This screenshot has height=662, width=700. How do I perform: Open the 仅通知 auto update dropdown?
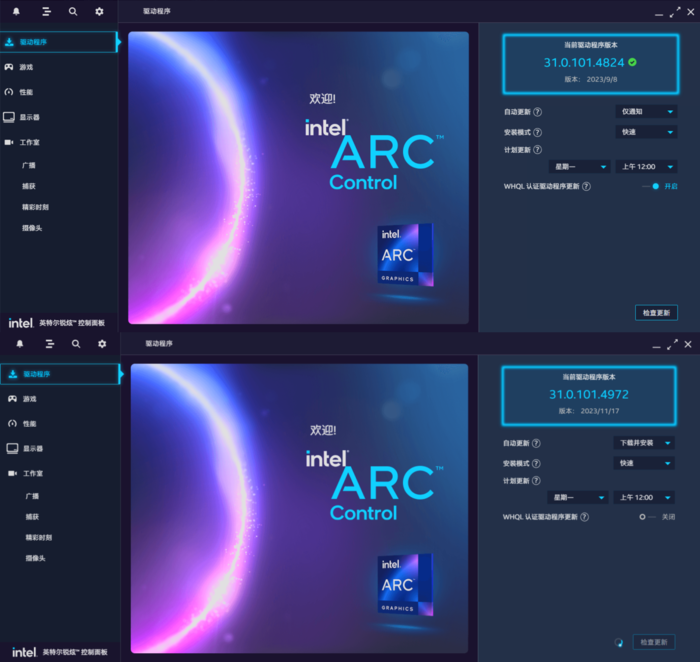point(646,112)
